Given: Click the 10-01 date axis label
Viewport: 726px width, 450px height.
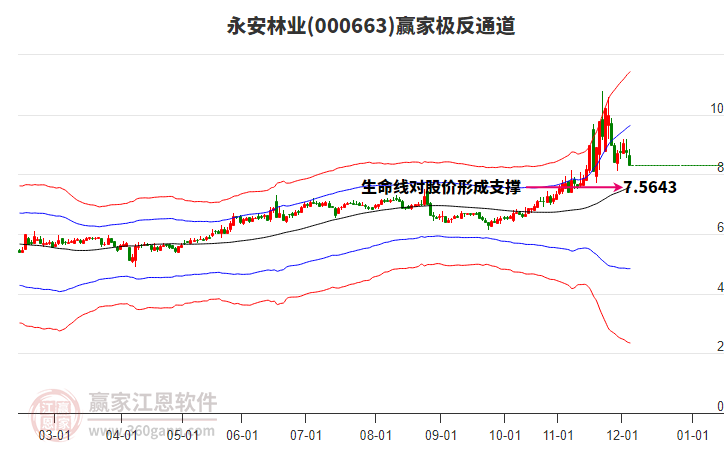Looking at the screenshot, I should (505, 435).
